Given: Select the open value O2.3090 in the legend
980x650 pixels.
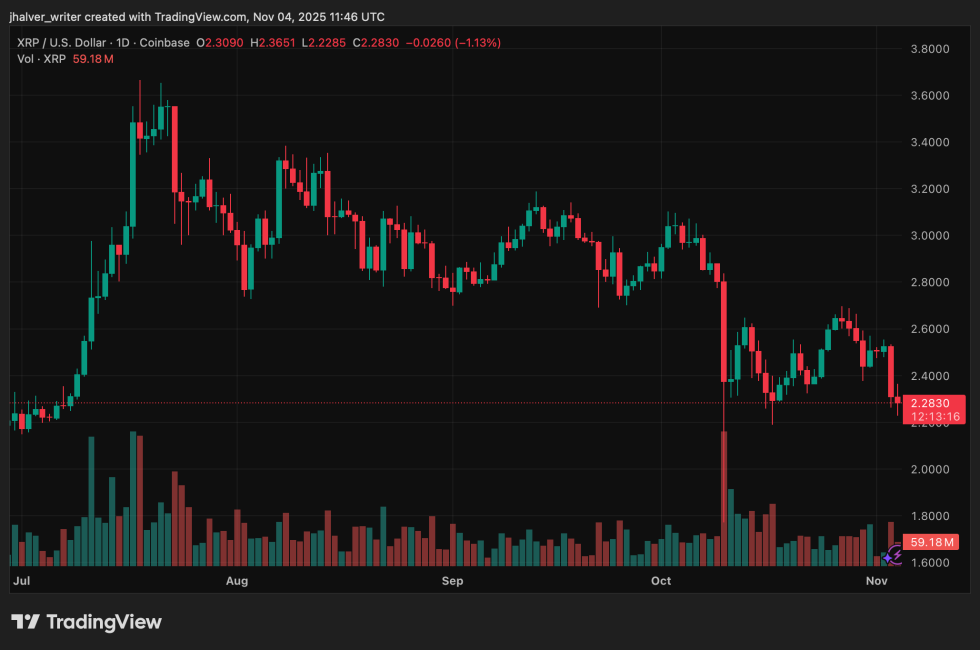Looking at the screenshot, I should 222,43.
